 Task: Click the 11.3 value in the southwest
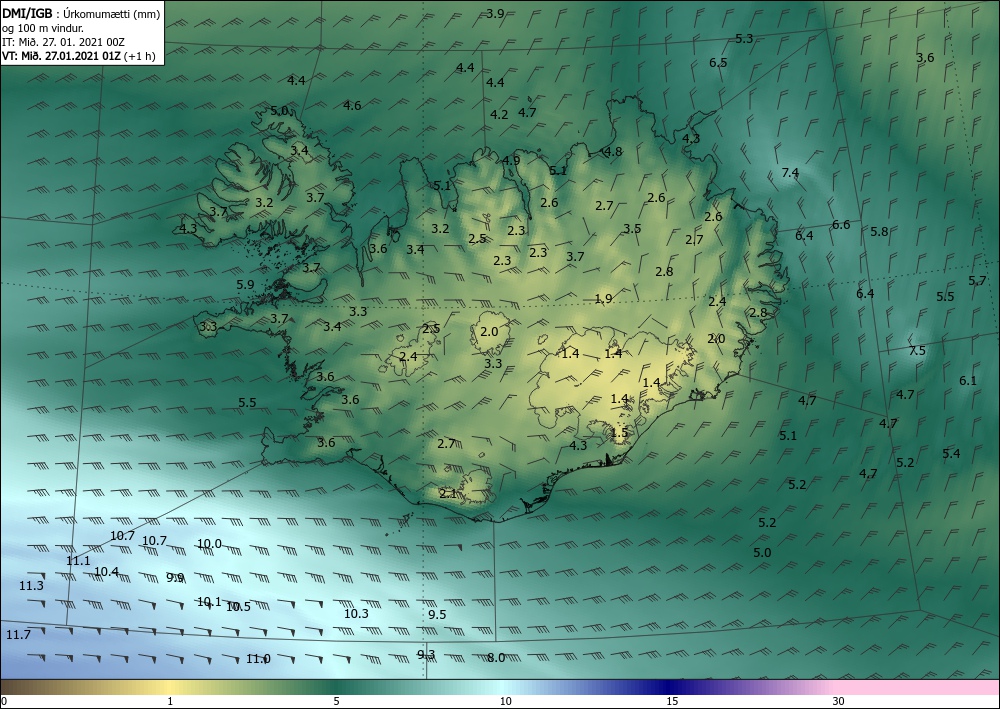(31, 585)
